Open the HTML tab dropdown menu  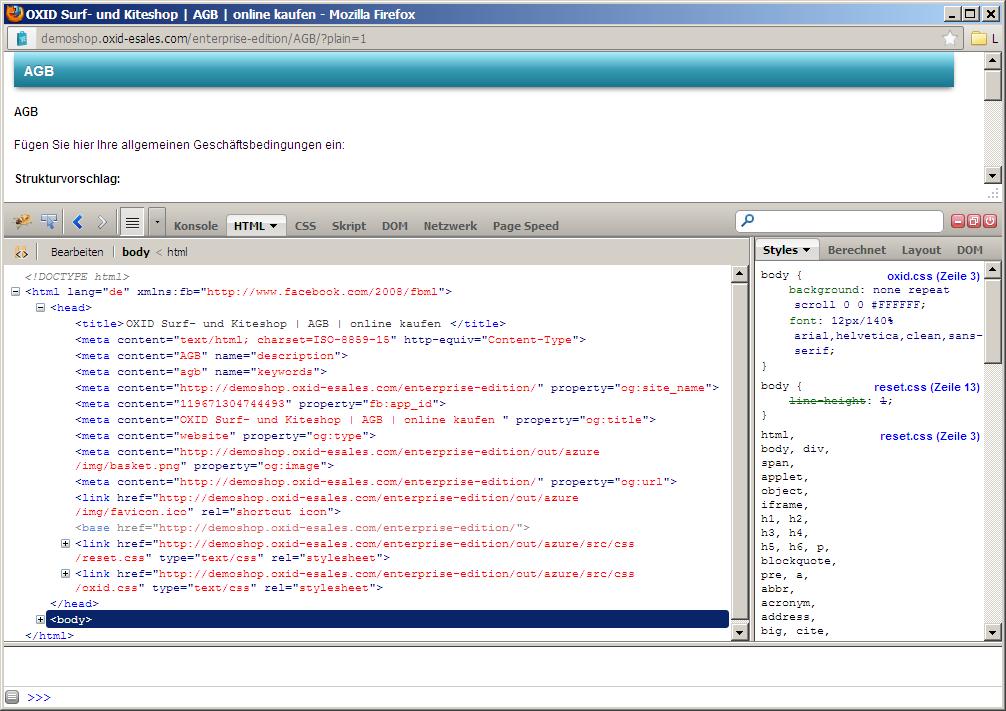(272, 226)
